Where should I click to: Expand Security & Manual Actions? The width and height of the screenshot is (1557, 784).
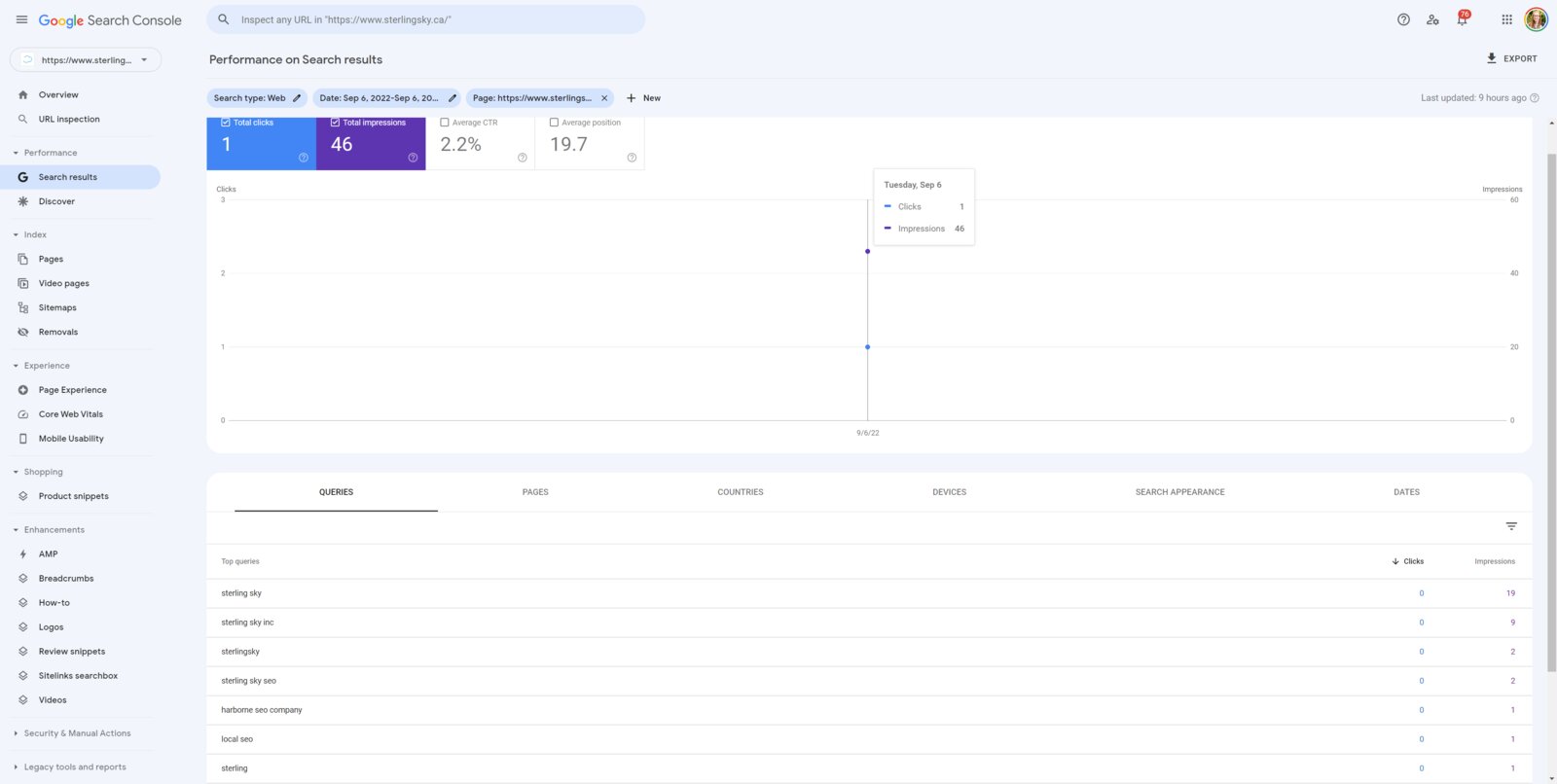pos(72,733)
